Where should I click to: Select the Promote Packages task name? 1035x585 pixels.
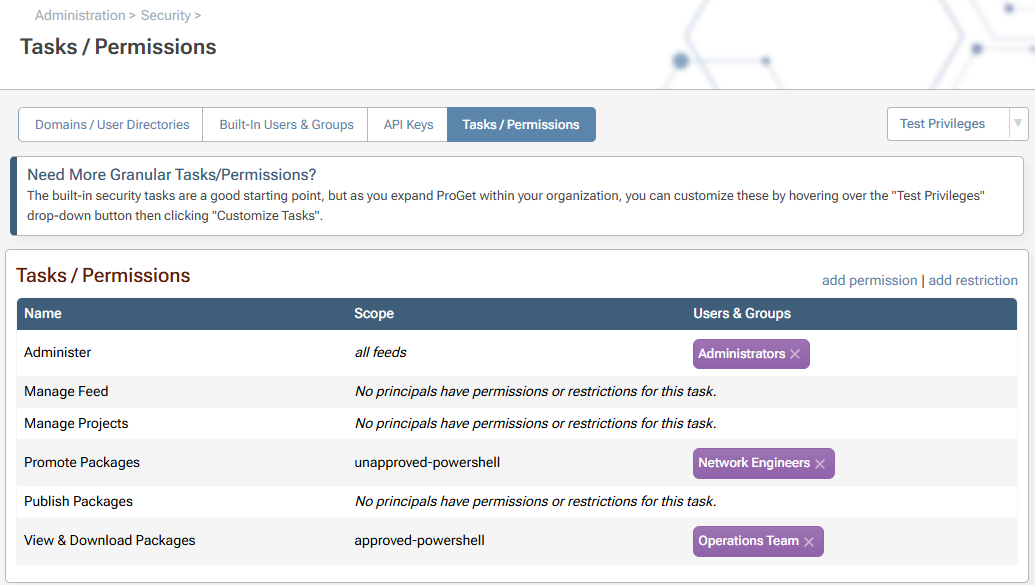(x=82, y=462)
